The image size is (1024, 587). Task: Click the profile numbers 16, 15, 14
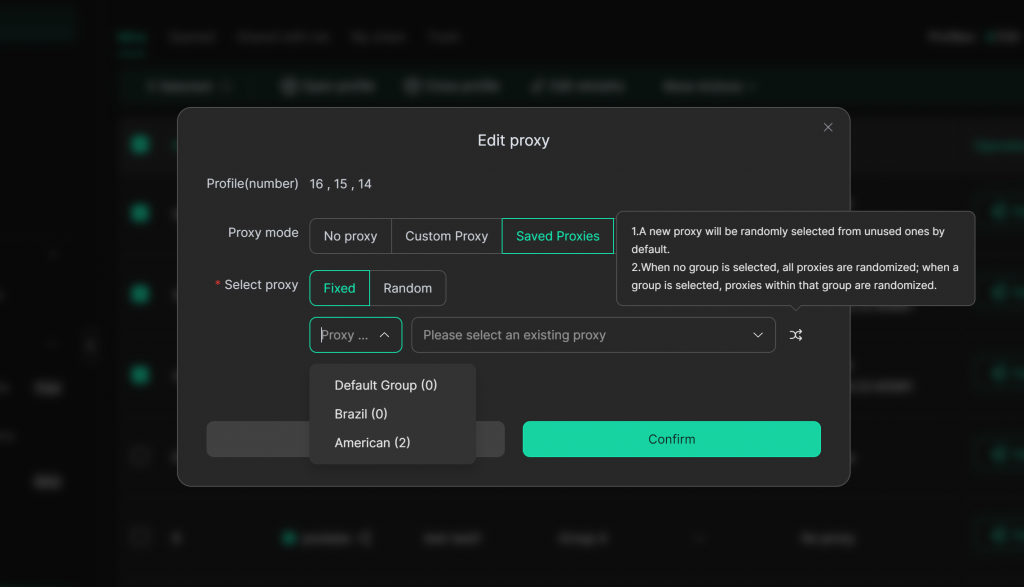(x=341, y=184)
